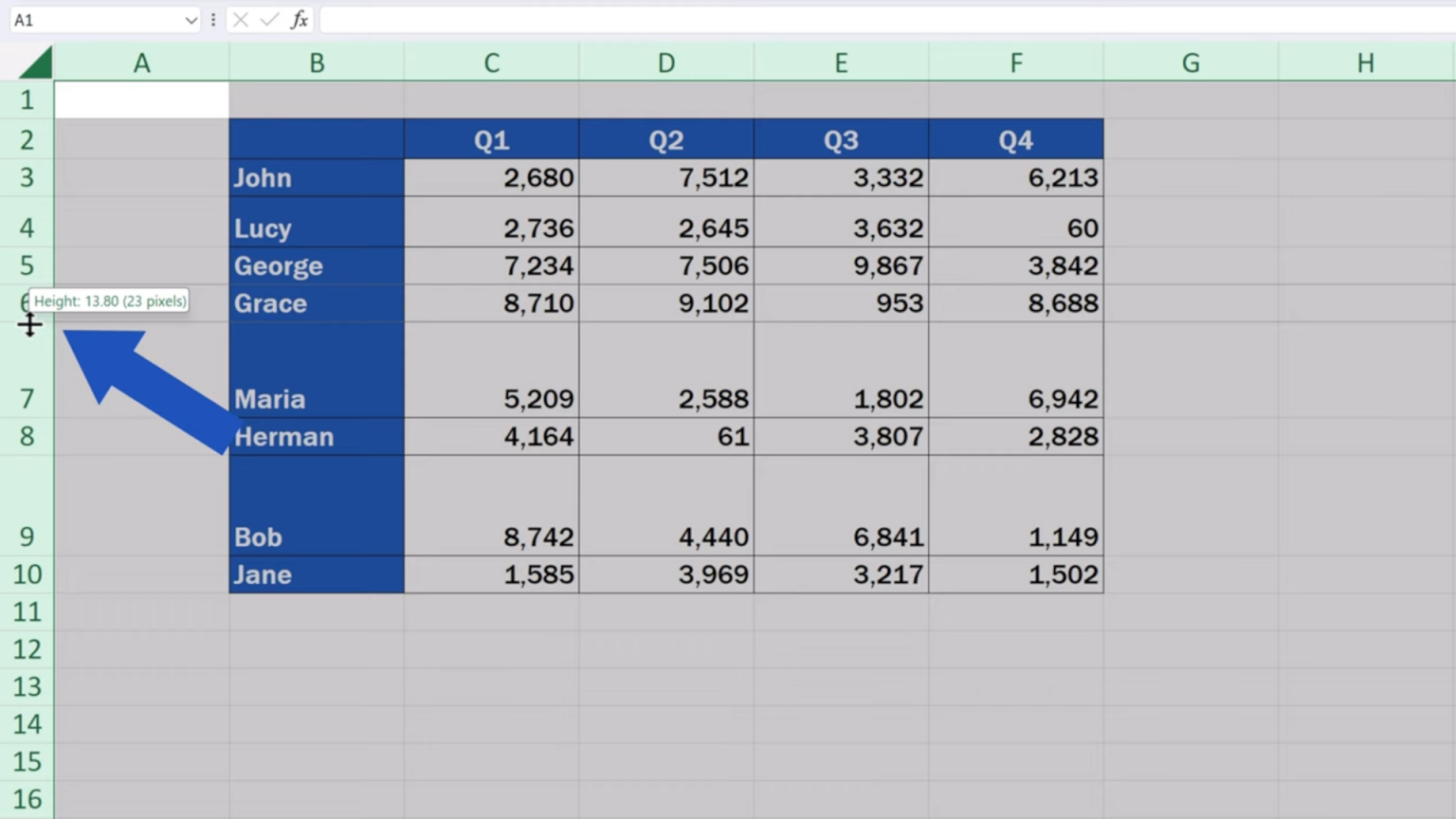Select the cell containing Jane
1456x819 pixels.
316,573
